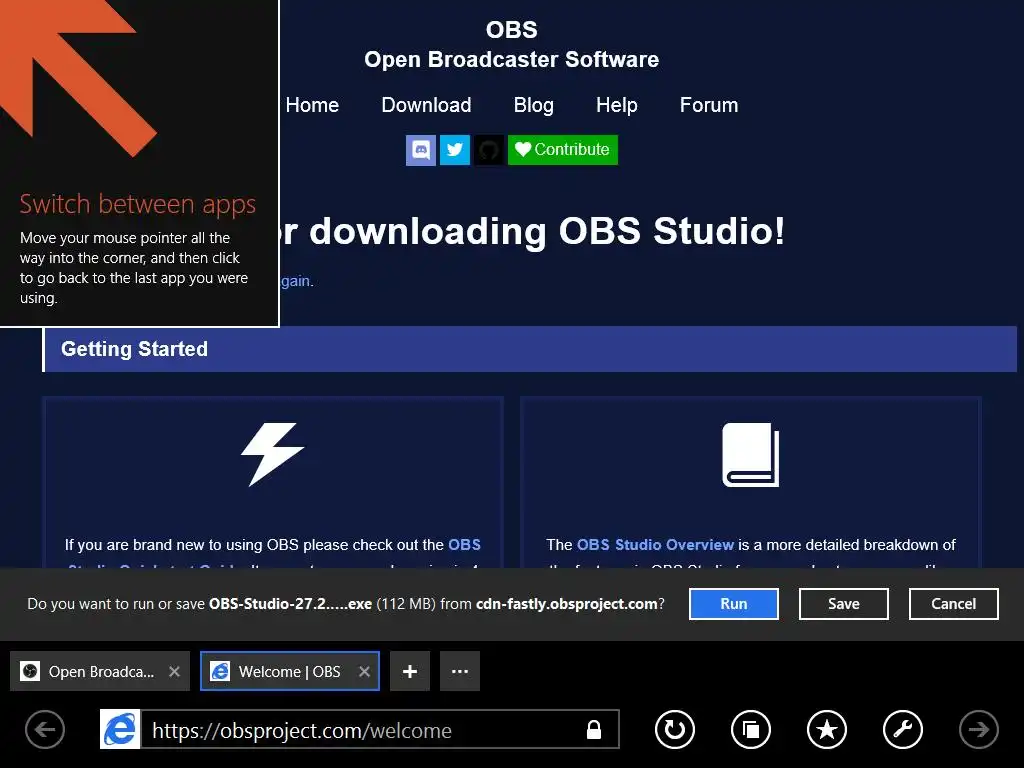The width and height of the screenshot is (1024, 768).
Task: Close the Welcome | OBS tab
Action: pyautogui.click(x=364, y=671)
